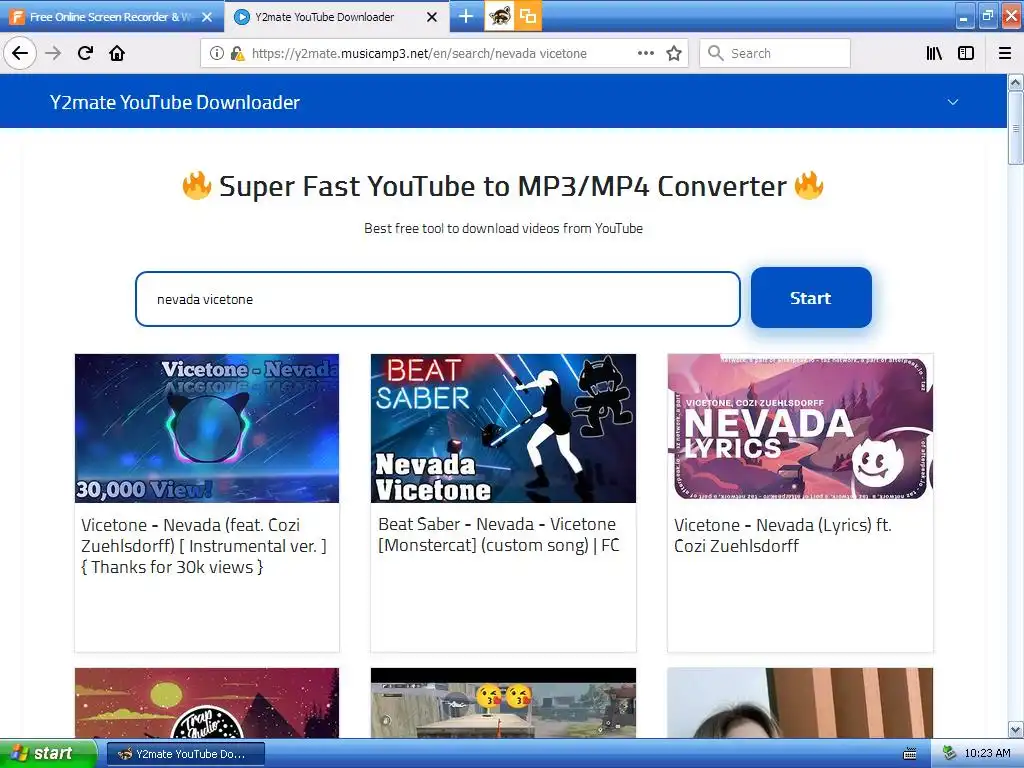Click Vicetone Nevada (Lyrics) title text

pyautogui.click(x=782, y=536)
